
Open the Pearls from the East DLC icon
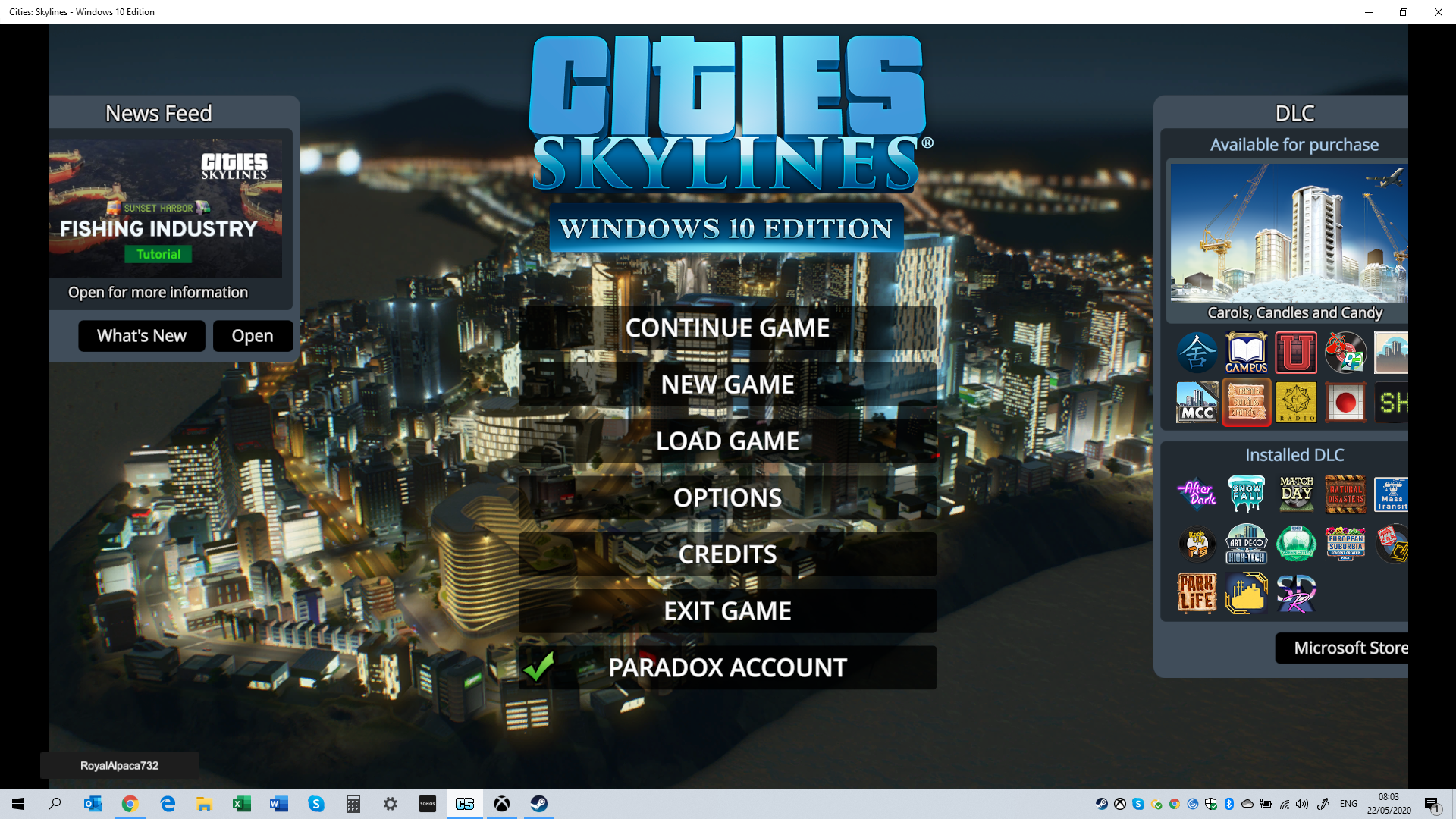click(x=1197, y=353)
